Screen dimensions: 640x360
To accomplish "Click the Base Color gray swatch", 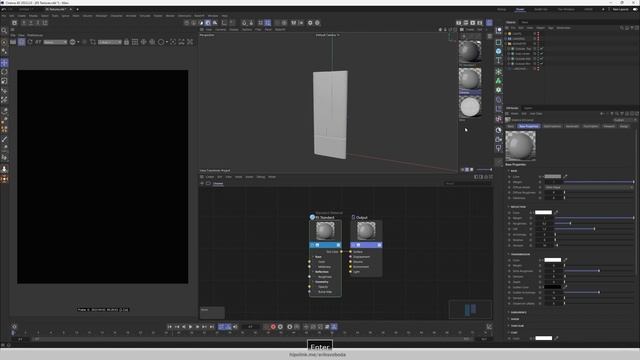I will [553, 176].
